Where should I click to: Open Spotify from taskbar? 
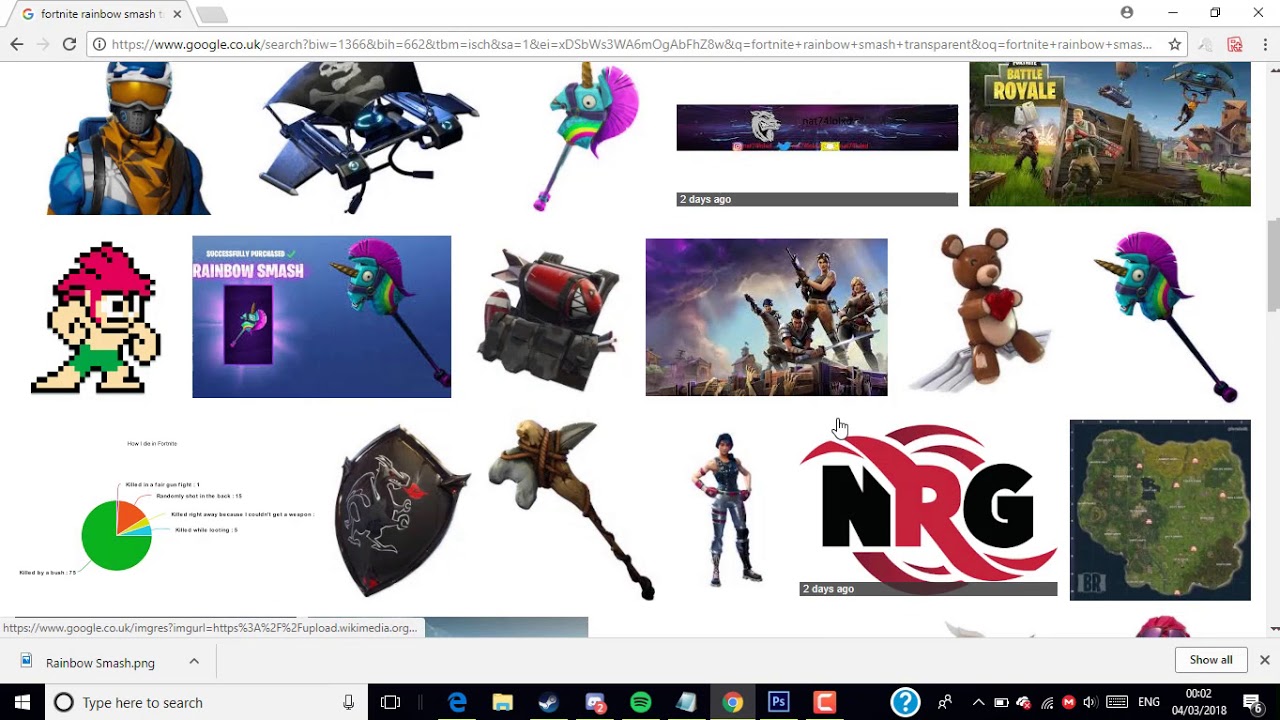click(x=641, y=702)
